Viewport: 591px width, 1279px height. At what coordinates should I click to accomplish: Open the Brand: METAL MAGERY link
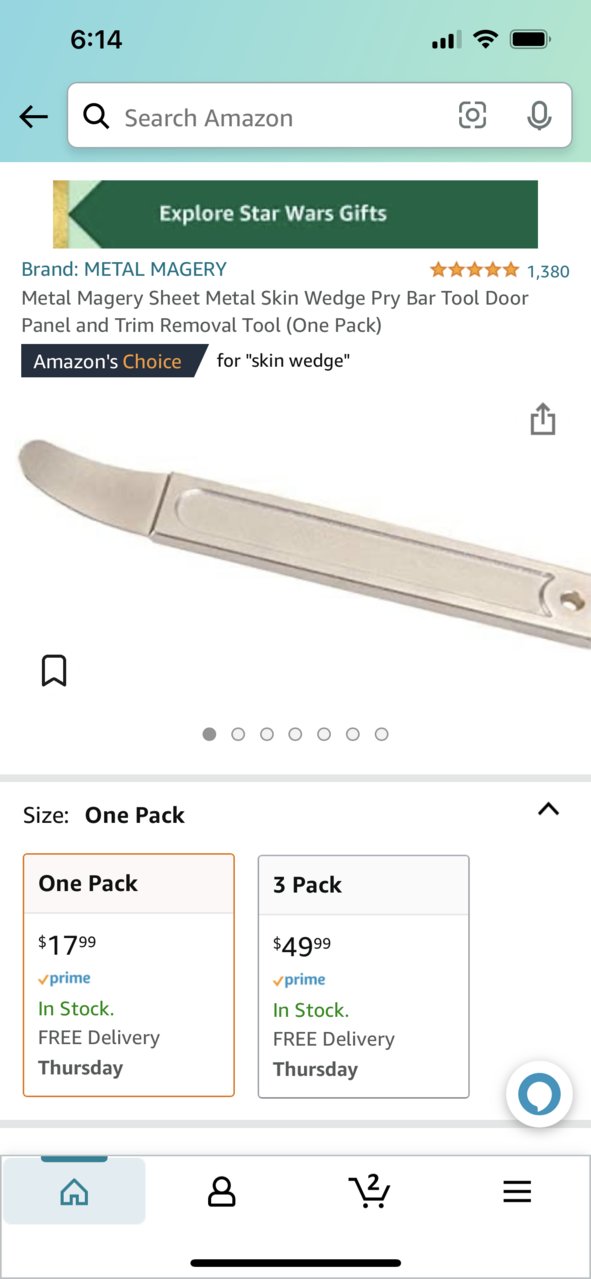coord(124,269)
